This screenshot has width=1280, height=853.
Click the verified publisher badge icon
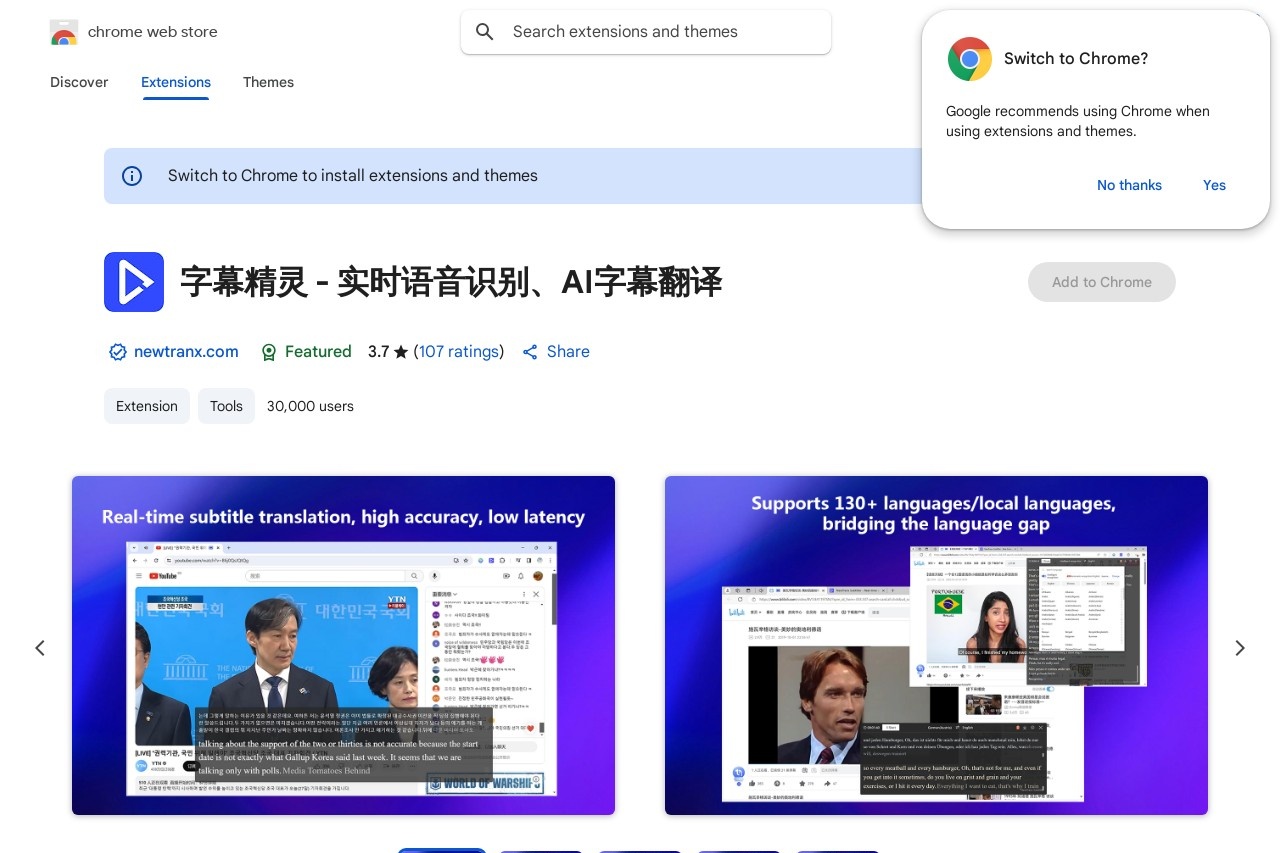(x=118, y=352)
